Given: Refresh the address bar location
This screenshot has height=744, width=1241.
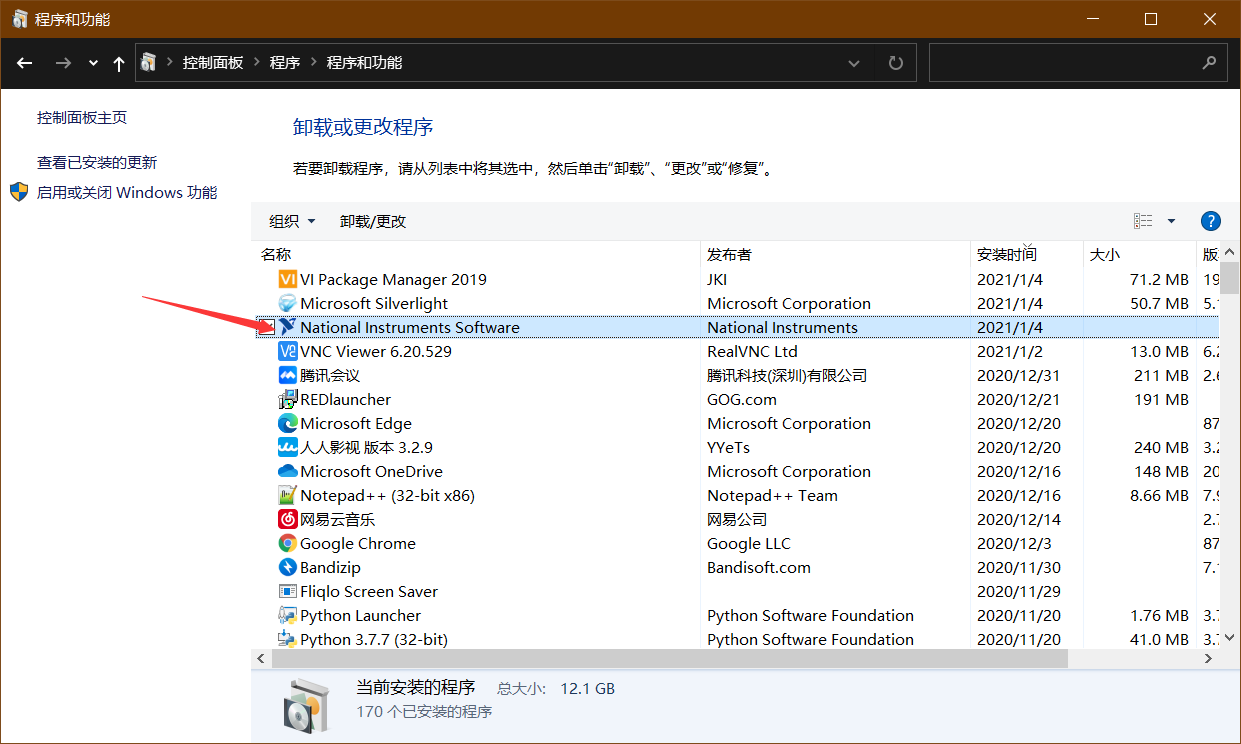Looking at the screenshot, I should pyautogui.click(x=895, y=63).
